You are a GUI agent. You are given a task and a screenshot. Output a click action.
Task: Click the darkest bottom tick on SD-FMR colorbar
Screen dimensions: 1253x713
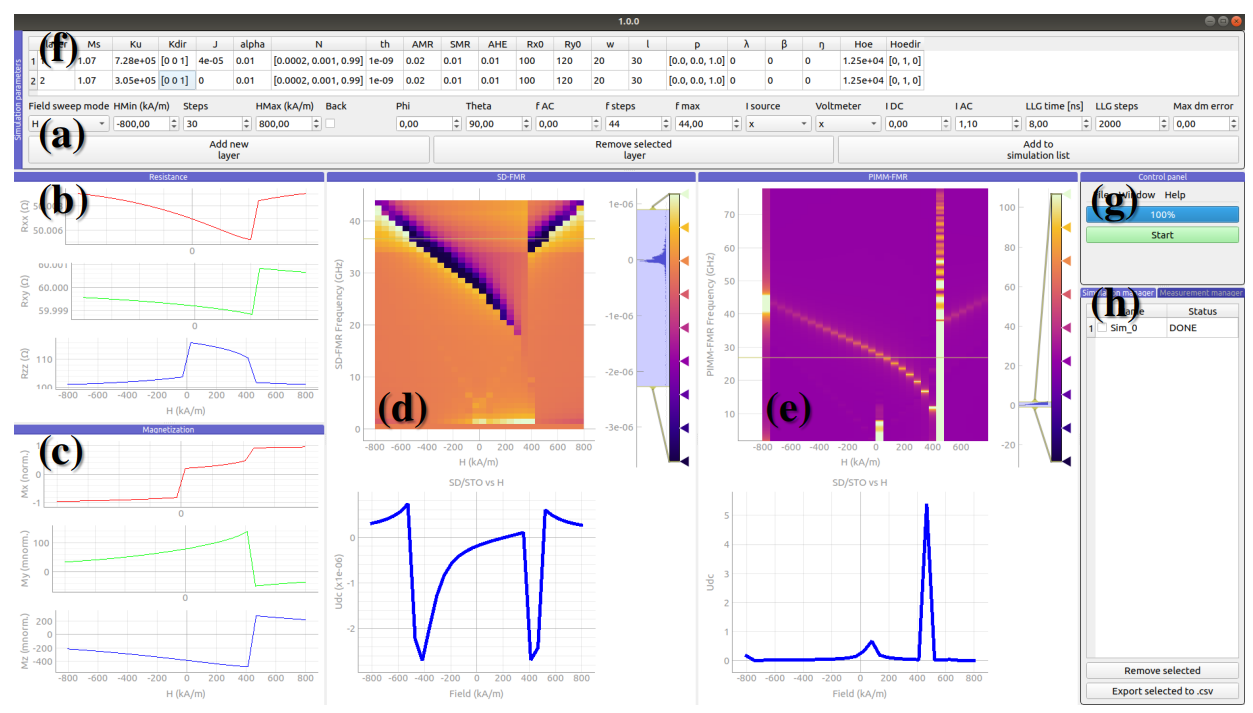tap(685, 460)
